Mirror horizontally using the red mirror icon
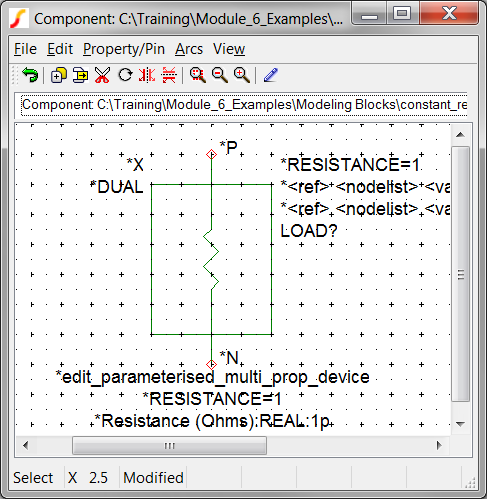 (x=147, y=75)
